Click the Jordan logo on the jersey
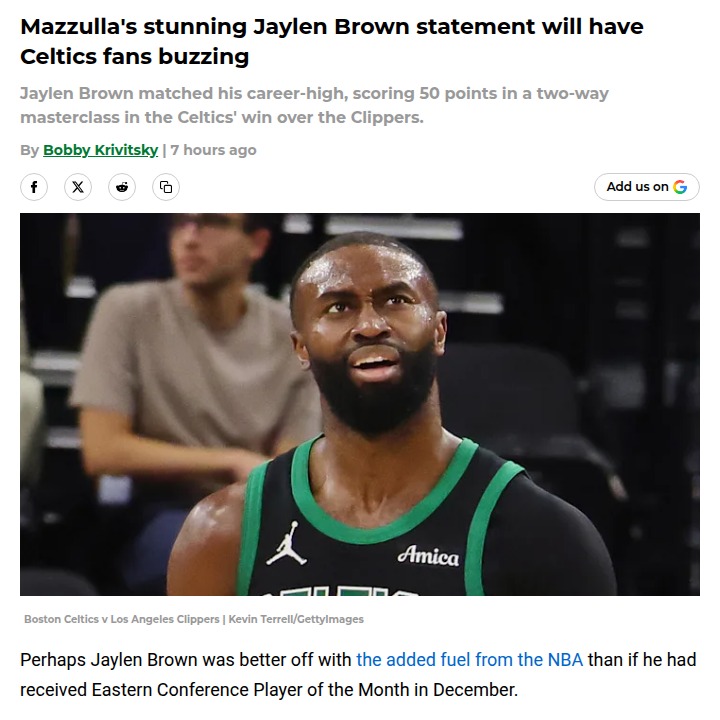This screenshot has height=720, width=720. pos(287,543)
